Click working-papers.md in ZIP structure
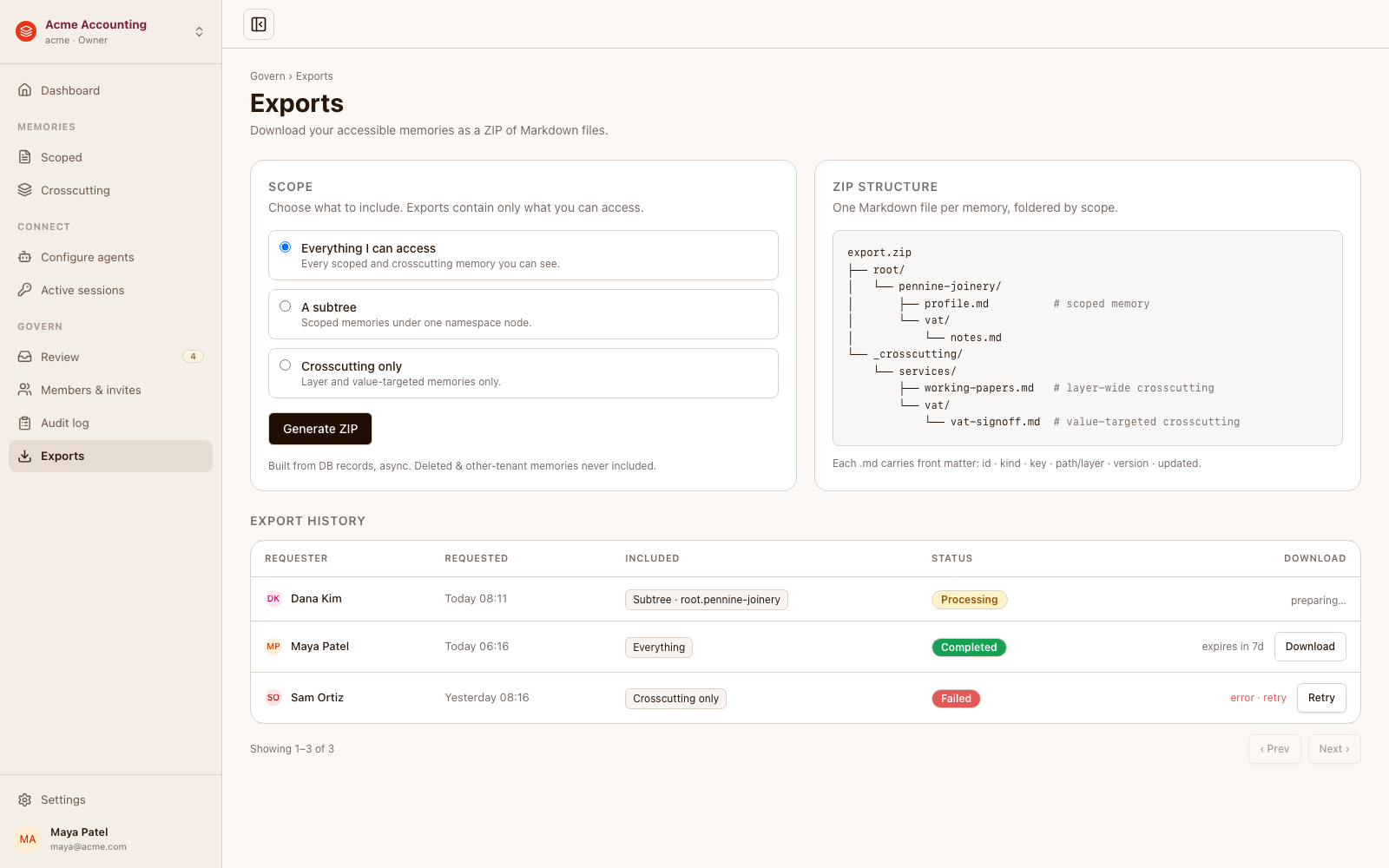1389x868 pixels. [979, 388]
